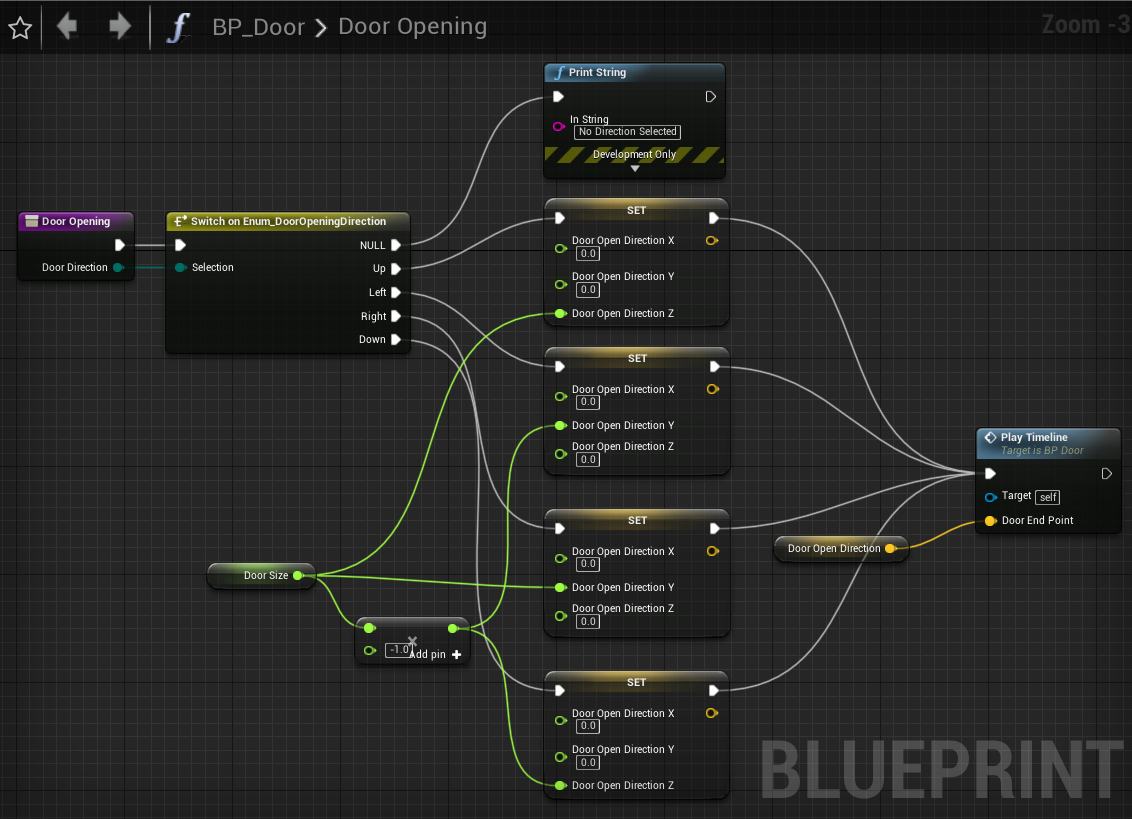Click Add pin on the multiply node
Screen dimensions: 1132x819
pyautogui.click(x=435, y=654)
